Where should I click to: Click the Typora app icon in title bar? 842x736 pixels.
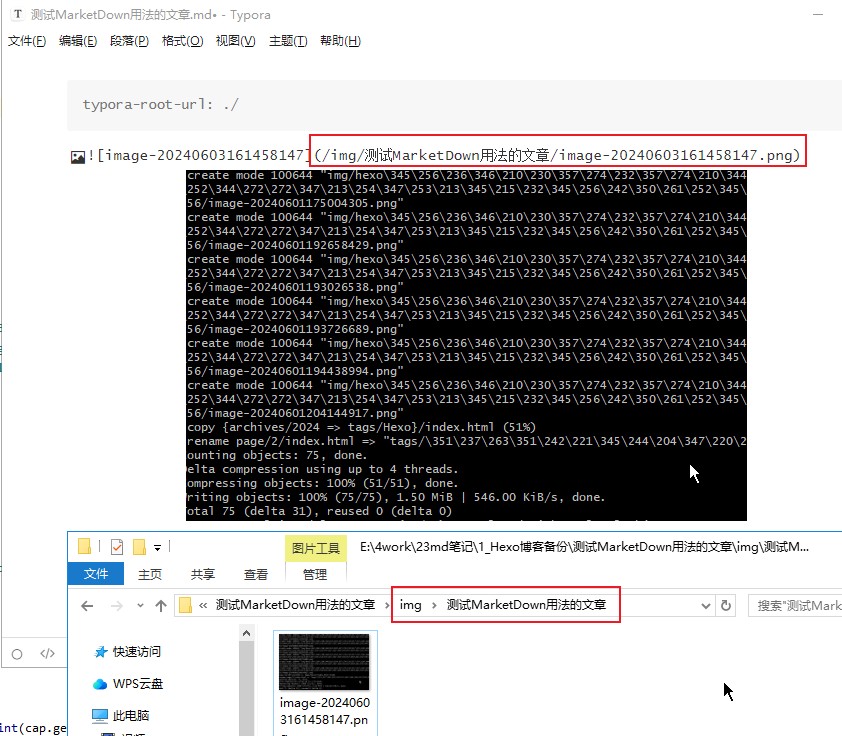tap(18, 14)
